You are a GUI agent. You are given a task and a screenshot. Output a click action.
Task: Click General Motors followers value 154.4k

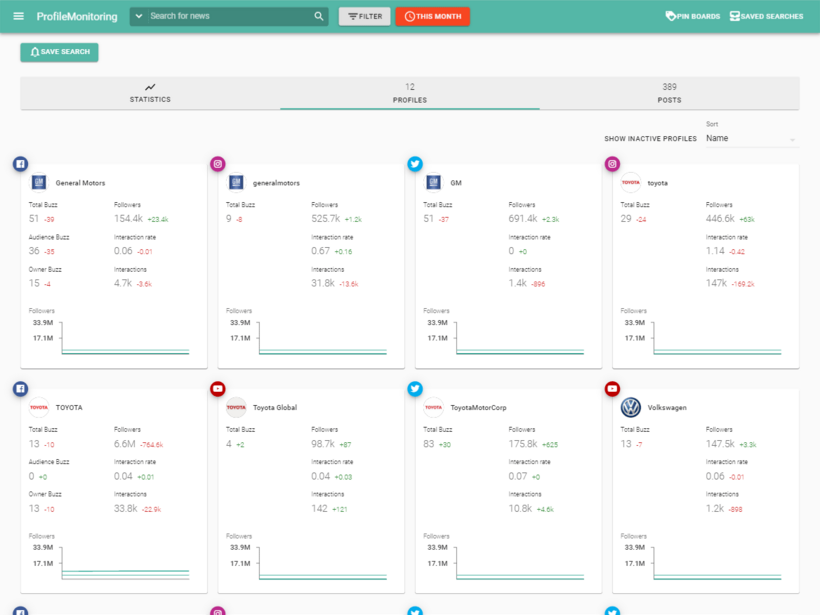tap(128, 219)
